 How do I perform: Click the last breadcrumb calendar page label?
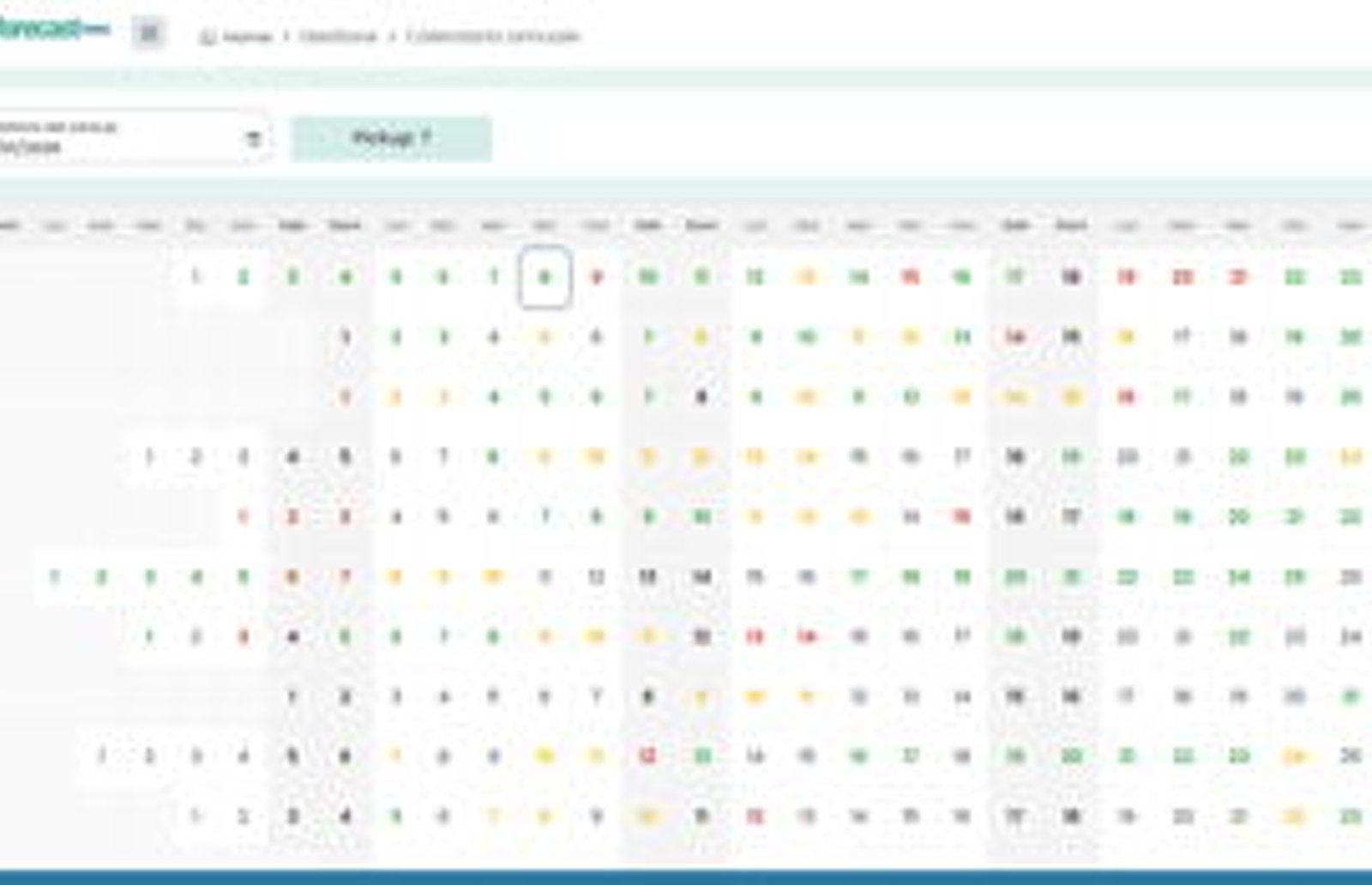point(493,36)
